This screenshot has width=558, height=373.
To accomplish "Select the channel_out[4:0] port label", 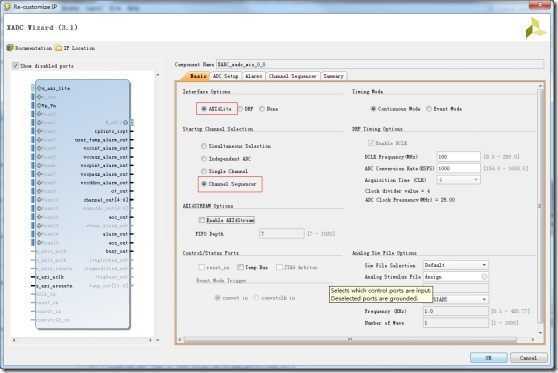I will 106,200.
